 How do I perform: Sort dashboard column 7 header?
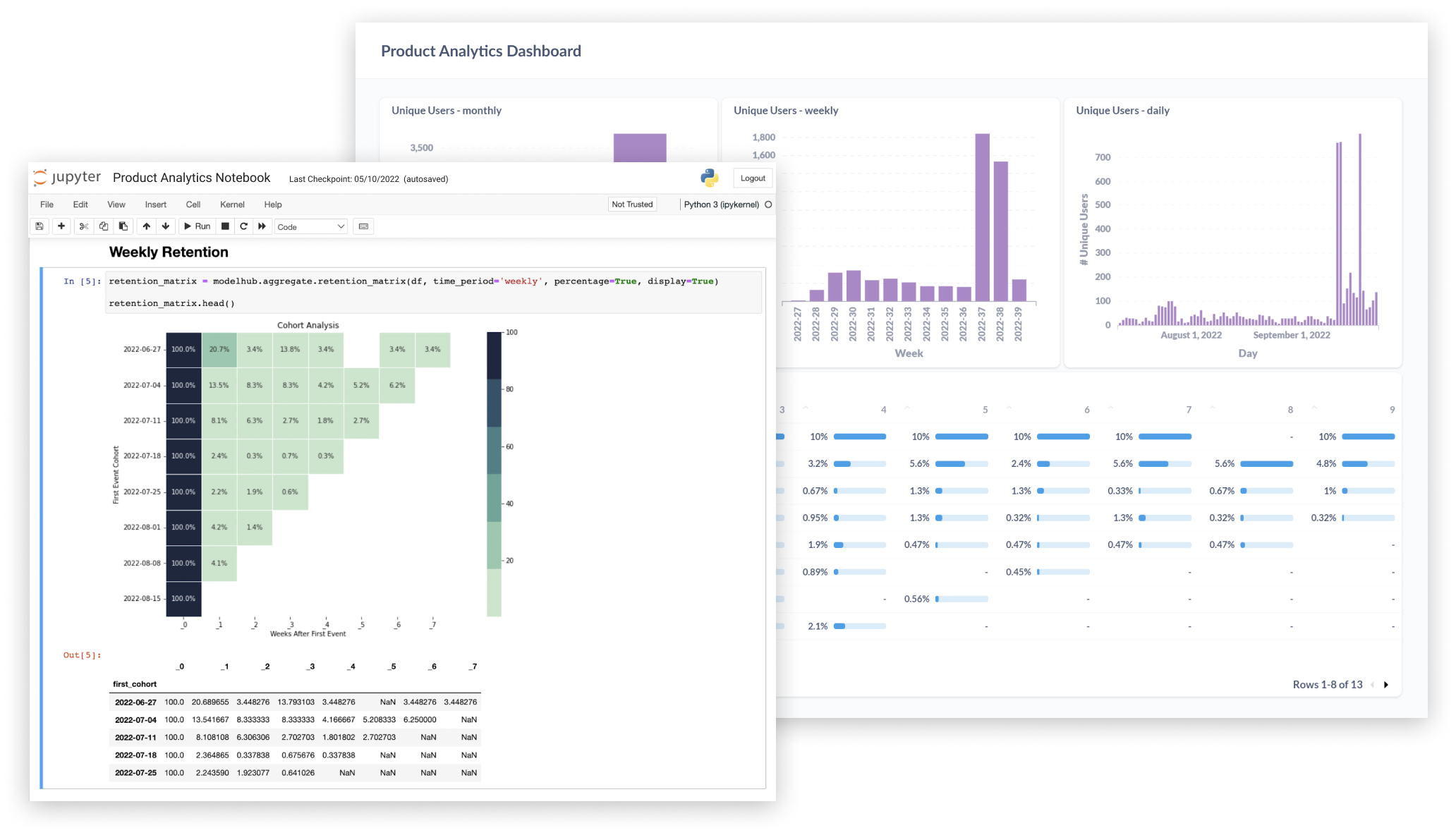[x=1189, y=410]
